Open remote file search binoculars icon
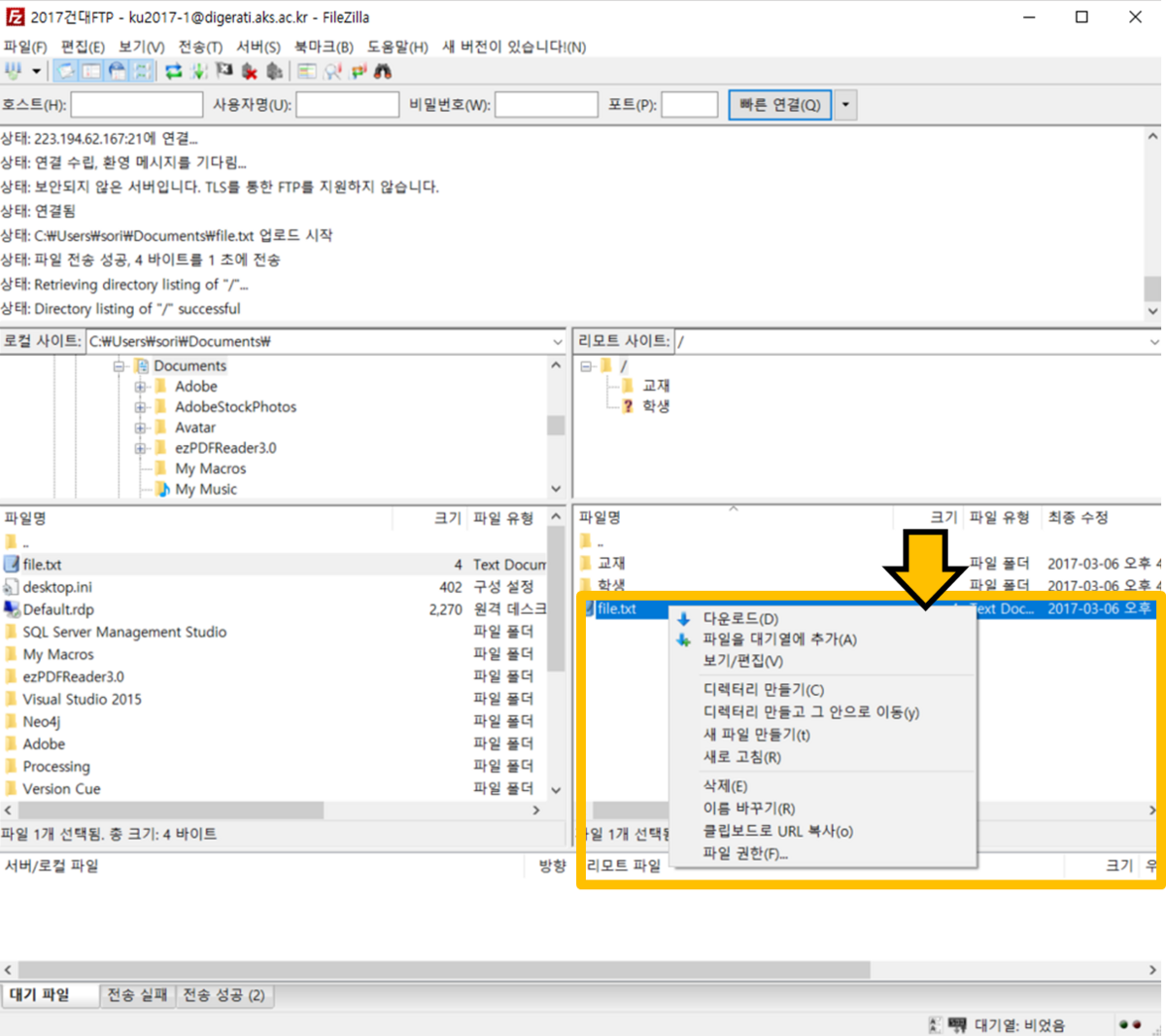 tap(383, 71)
